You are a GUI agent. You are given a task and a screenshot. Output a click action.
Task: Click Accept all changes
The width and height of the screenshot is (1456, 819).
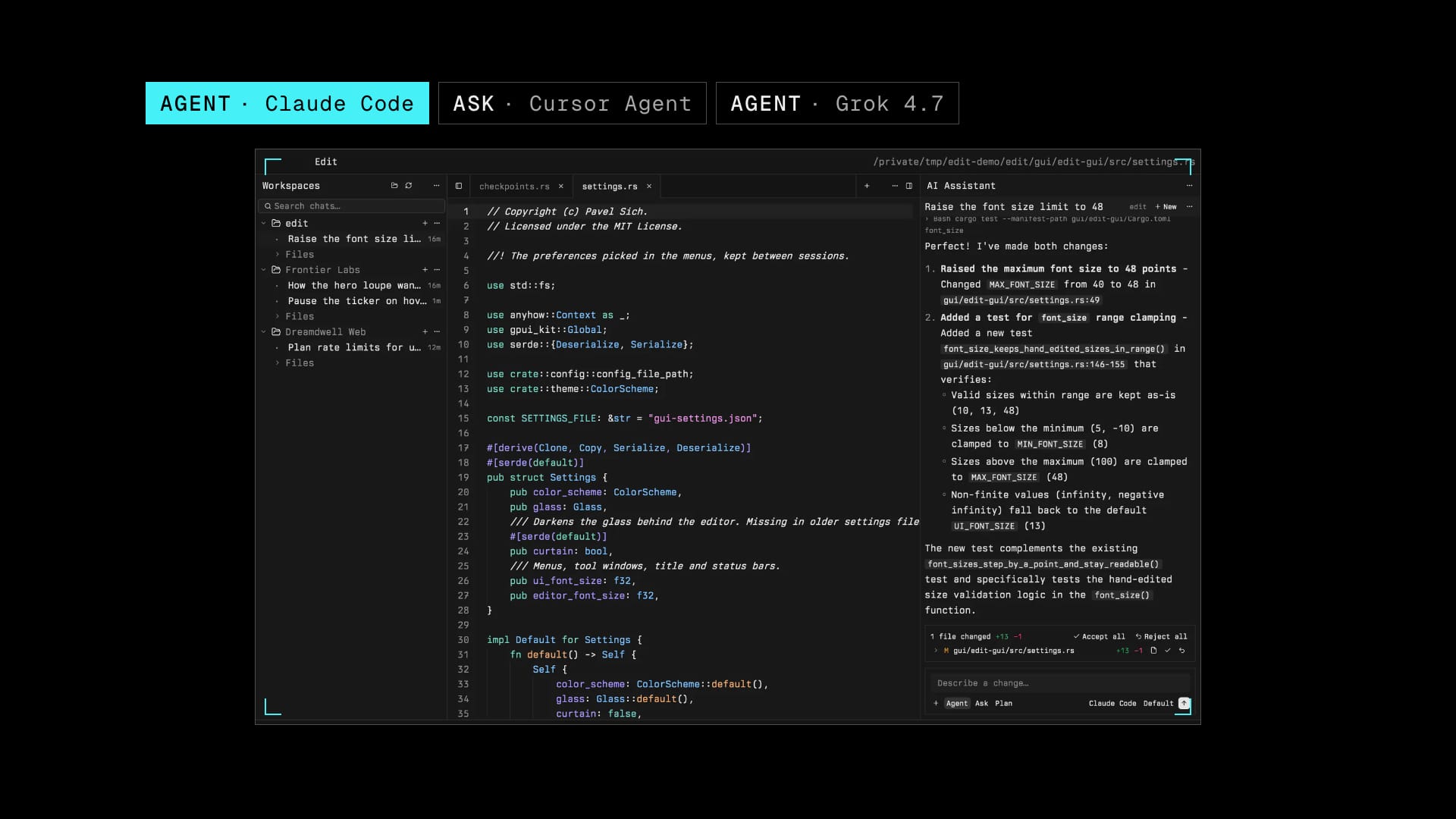[1099, 636]
